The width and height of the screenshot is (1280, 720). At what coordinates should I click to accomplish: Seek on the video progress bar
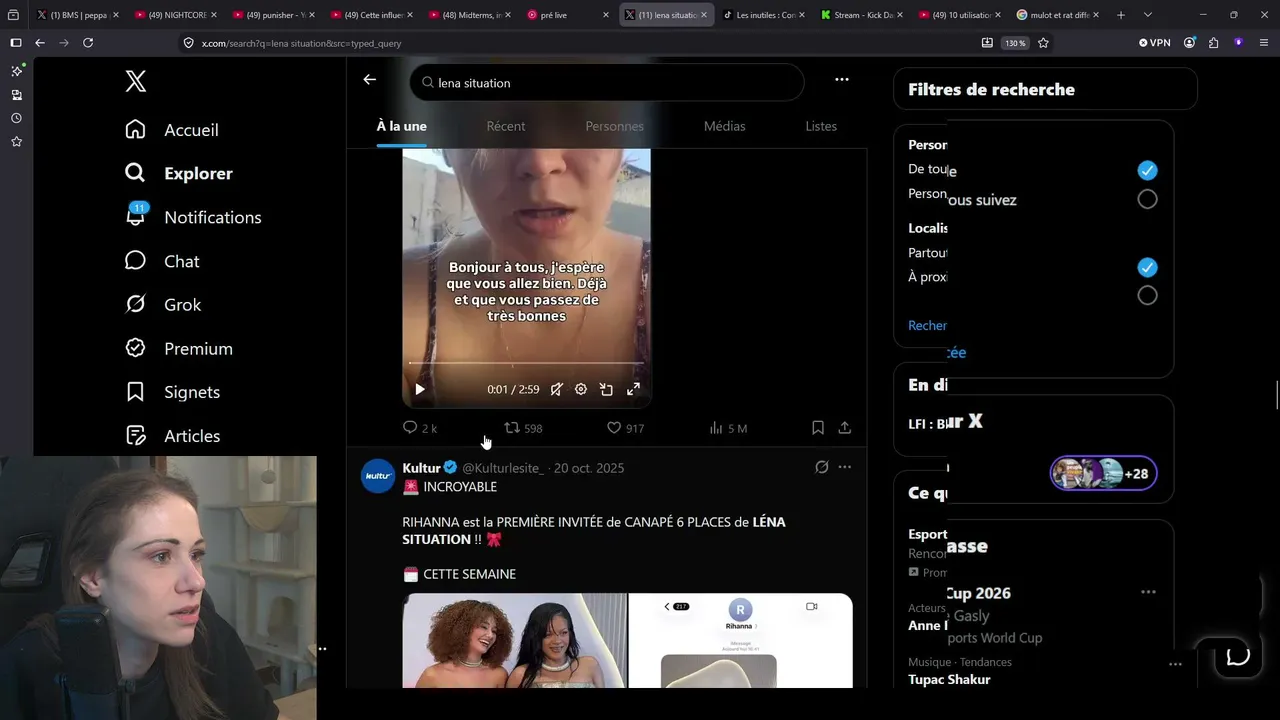526,363
